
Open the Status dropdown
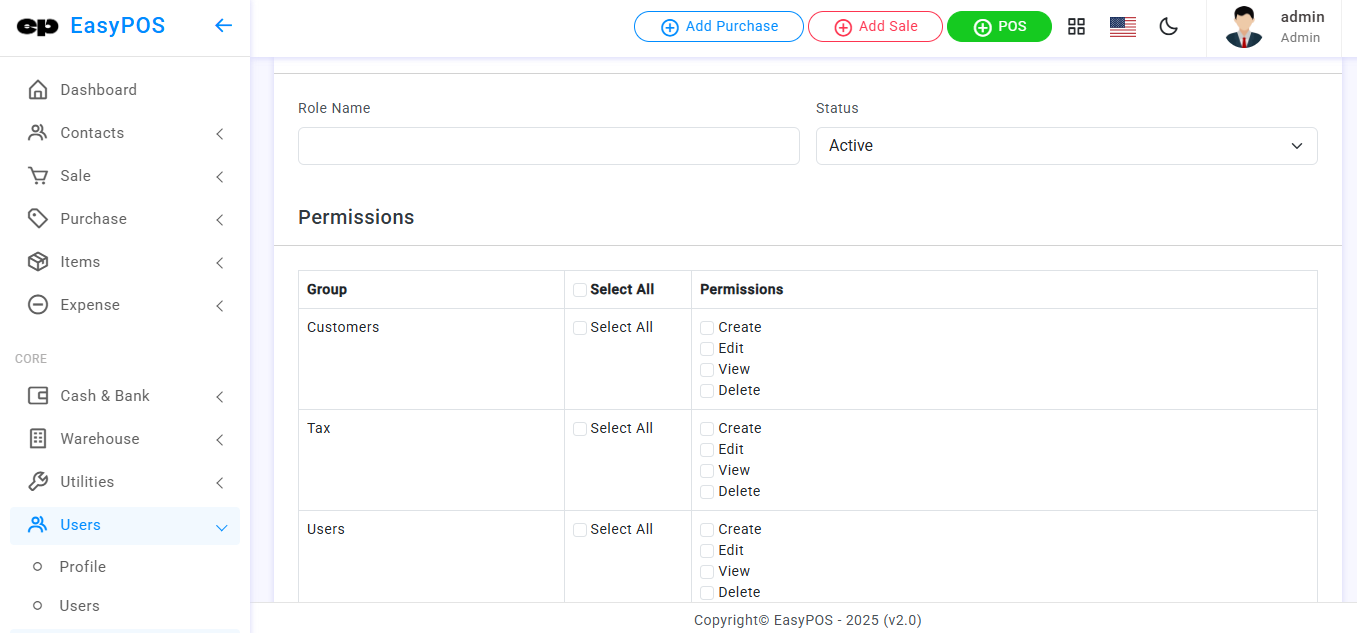[1066, 146]
